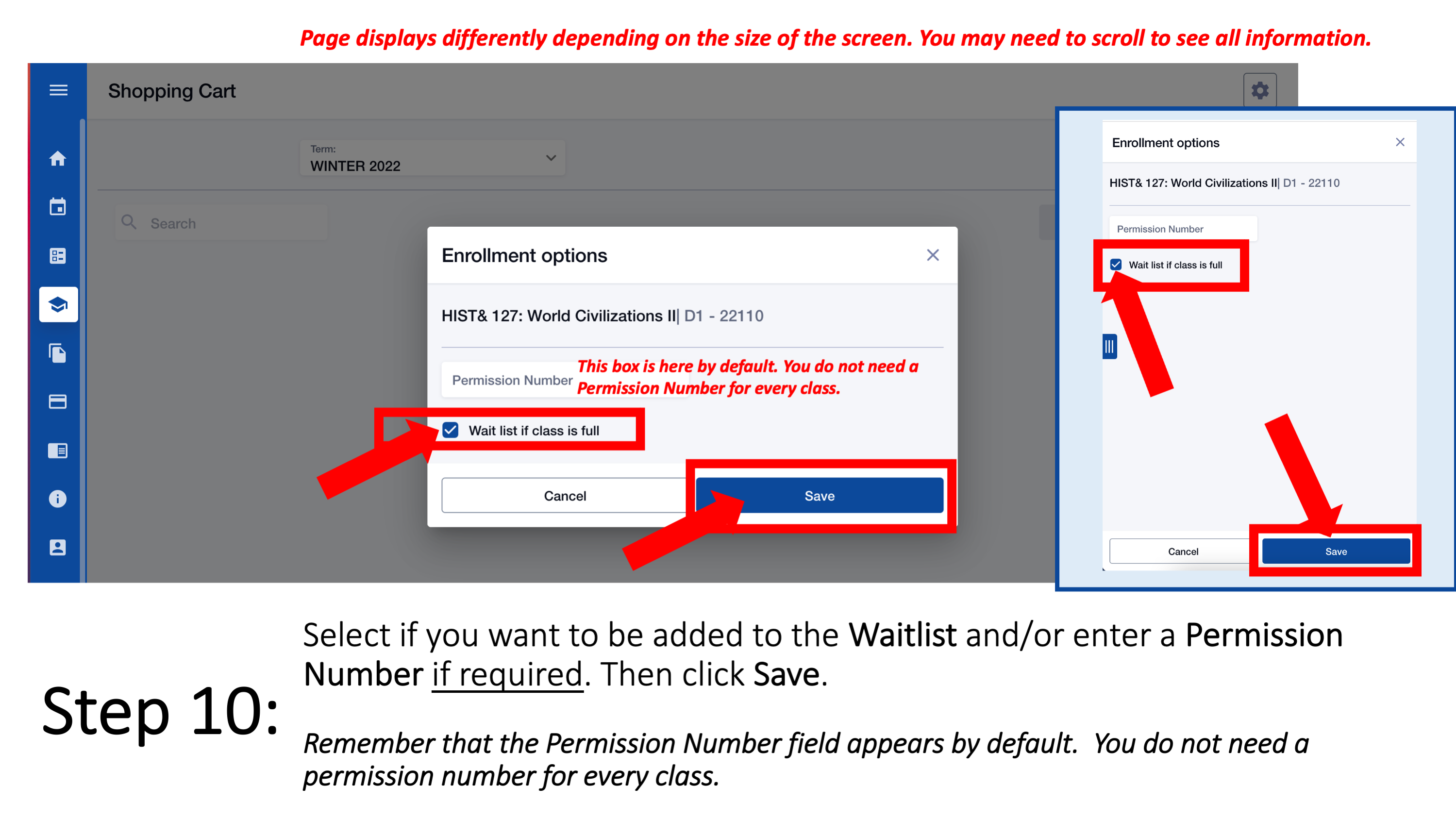Click Cancel in the Enrollment options dialog

tap(565, 496)
